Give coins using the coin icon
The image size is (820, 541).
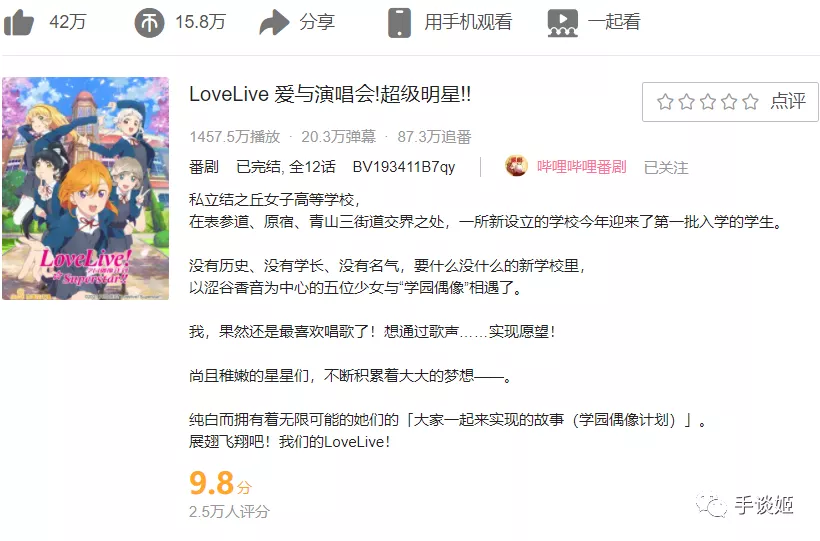click(149, 23)
